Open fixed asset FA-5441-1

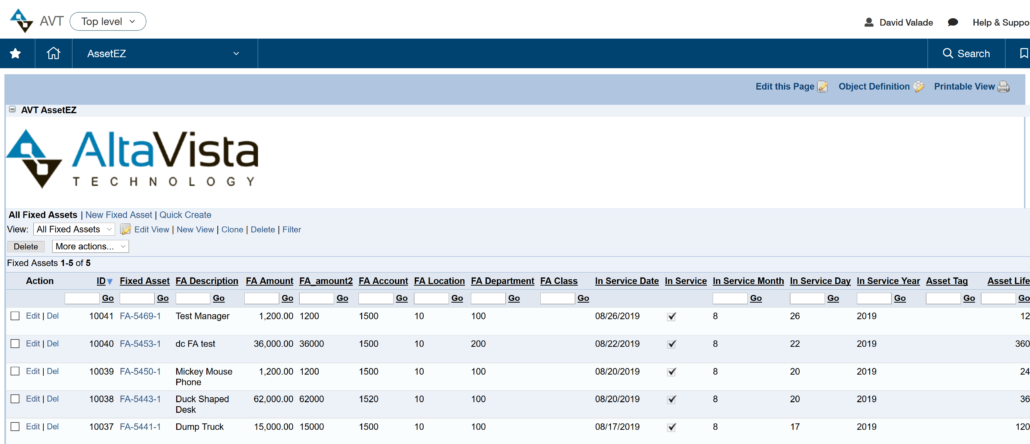[x=140, y=426]
